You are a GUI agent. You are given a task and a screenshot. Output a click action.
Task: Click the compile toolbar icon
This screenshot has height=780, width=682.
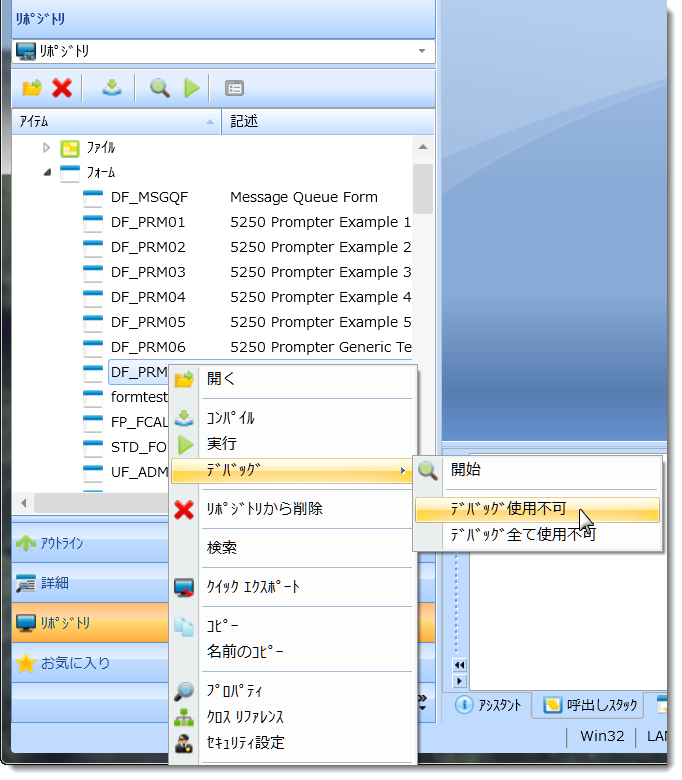click(x=111, y=88)
